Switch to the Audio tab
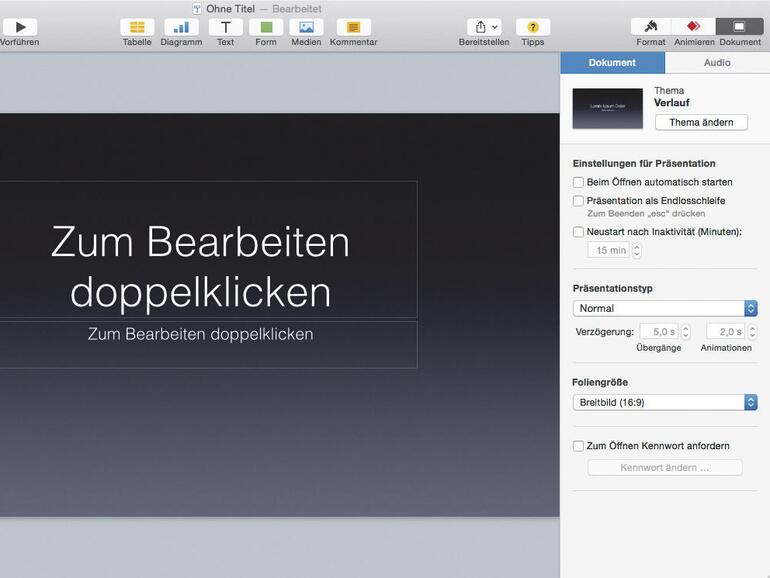 [x=717, y=62]
